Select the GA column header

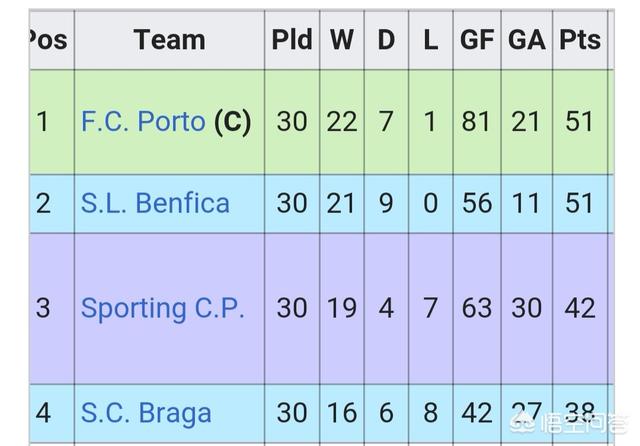(x=527, y=40)
